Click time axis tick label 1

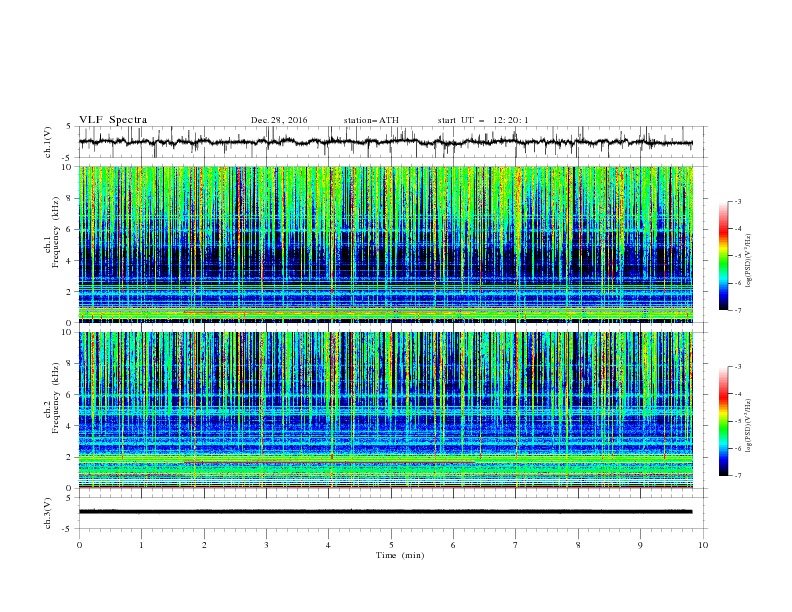pyautogui.click(x=141, y=545)
